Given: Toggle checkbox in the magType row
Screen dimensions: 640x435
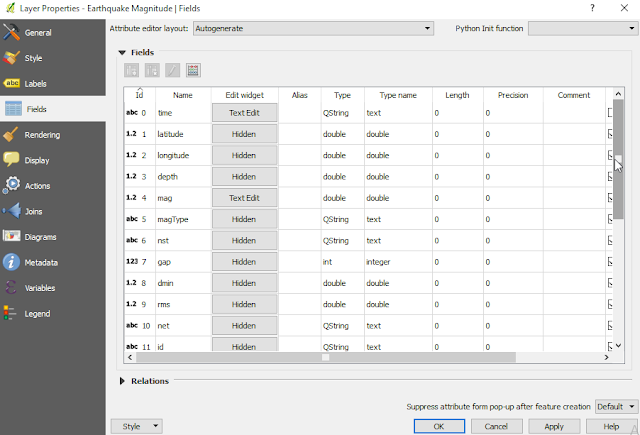Looking at the screenshot, I should point(610,219).
